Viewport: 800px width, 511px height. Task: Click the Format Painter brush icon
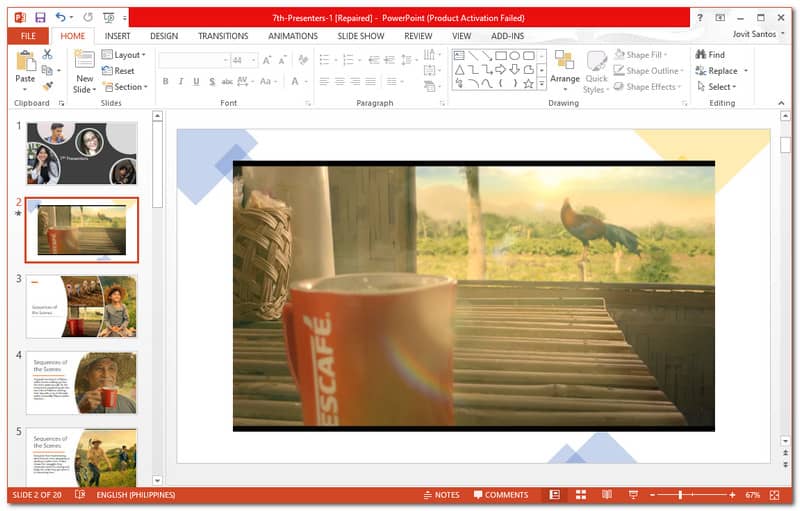[x=47, y=86]
